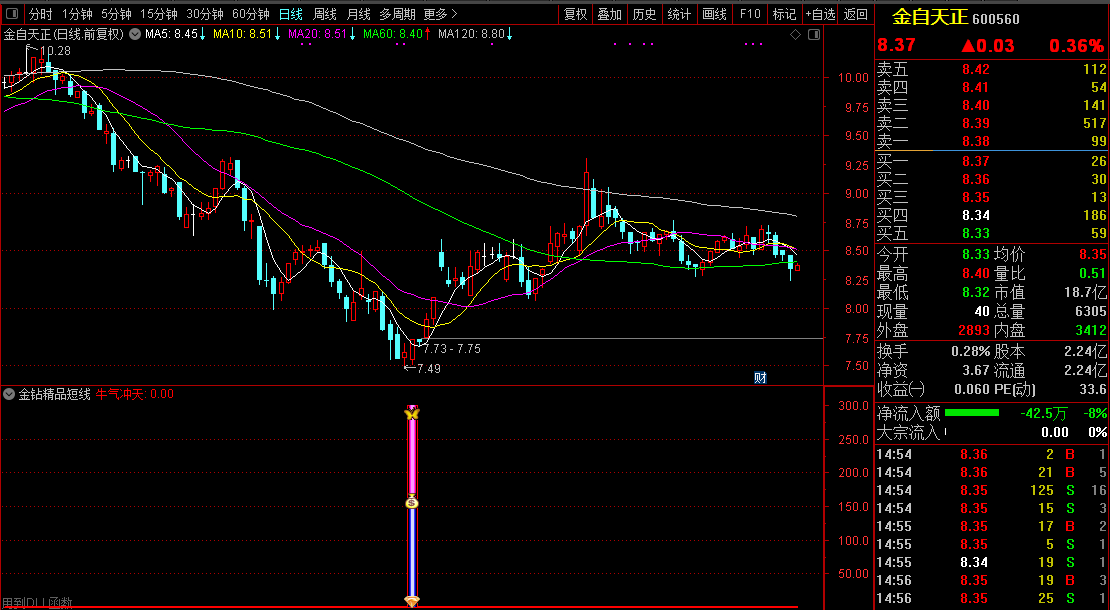Toggle the left sidebar panel icon

tap(12, 14)
